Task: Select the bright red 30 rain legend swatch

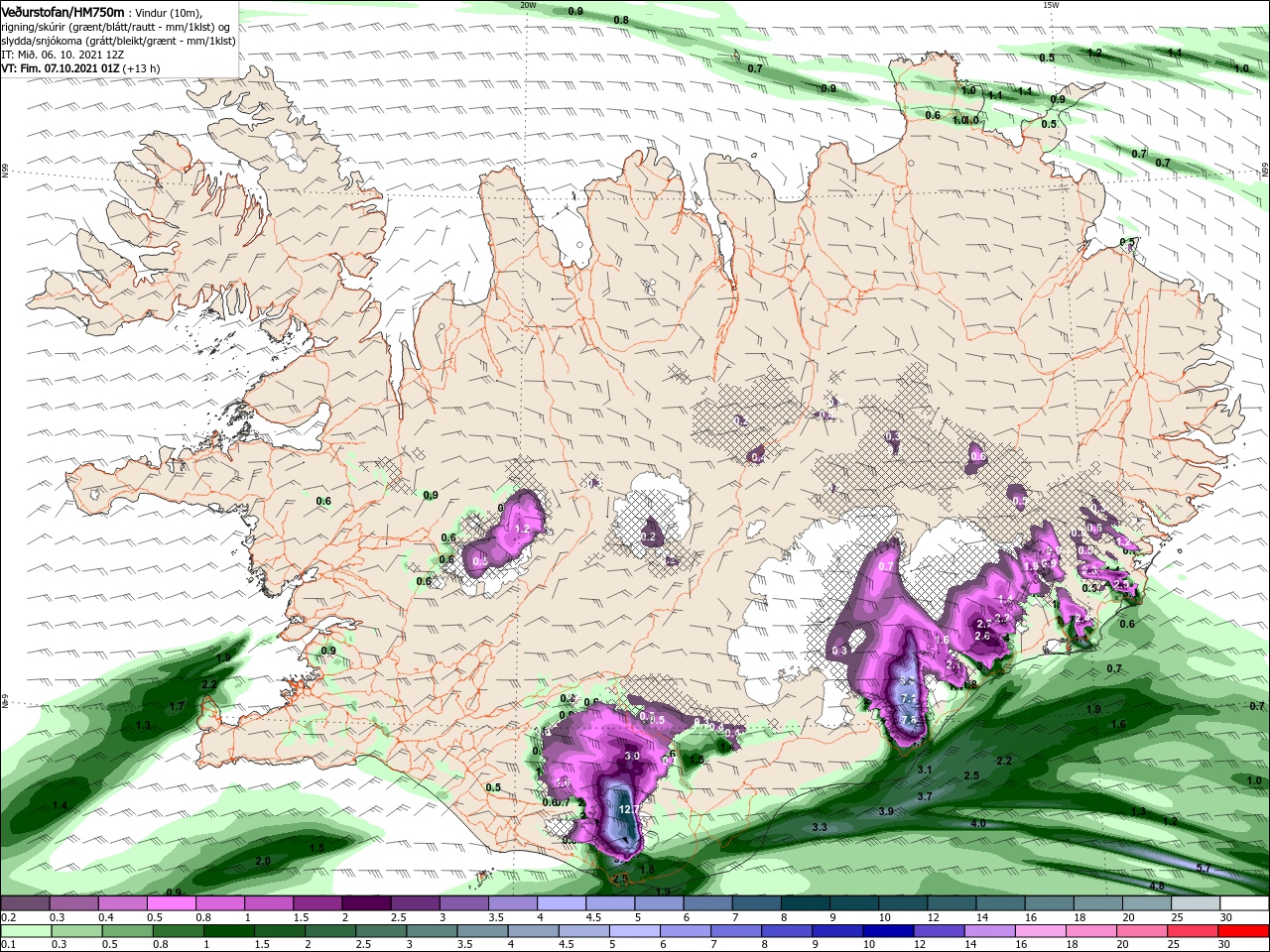Action: [x=1243, y=931]
